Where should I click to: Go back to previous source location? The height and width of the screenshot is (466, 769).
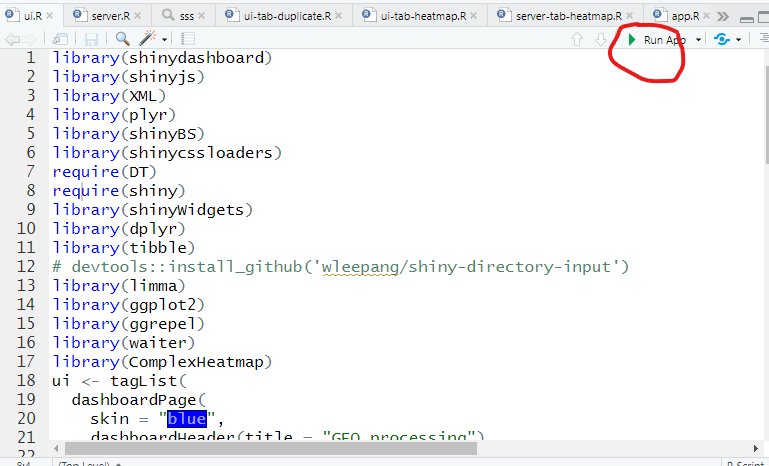(x=12, y=39)
